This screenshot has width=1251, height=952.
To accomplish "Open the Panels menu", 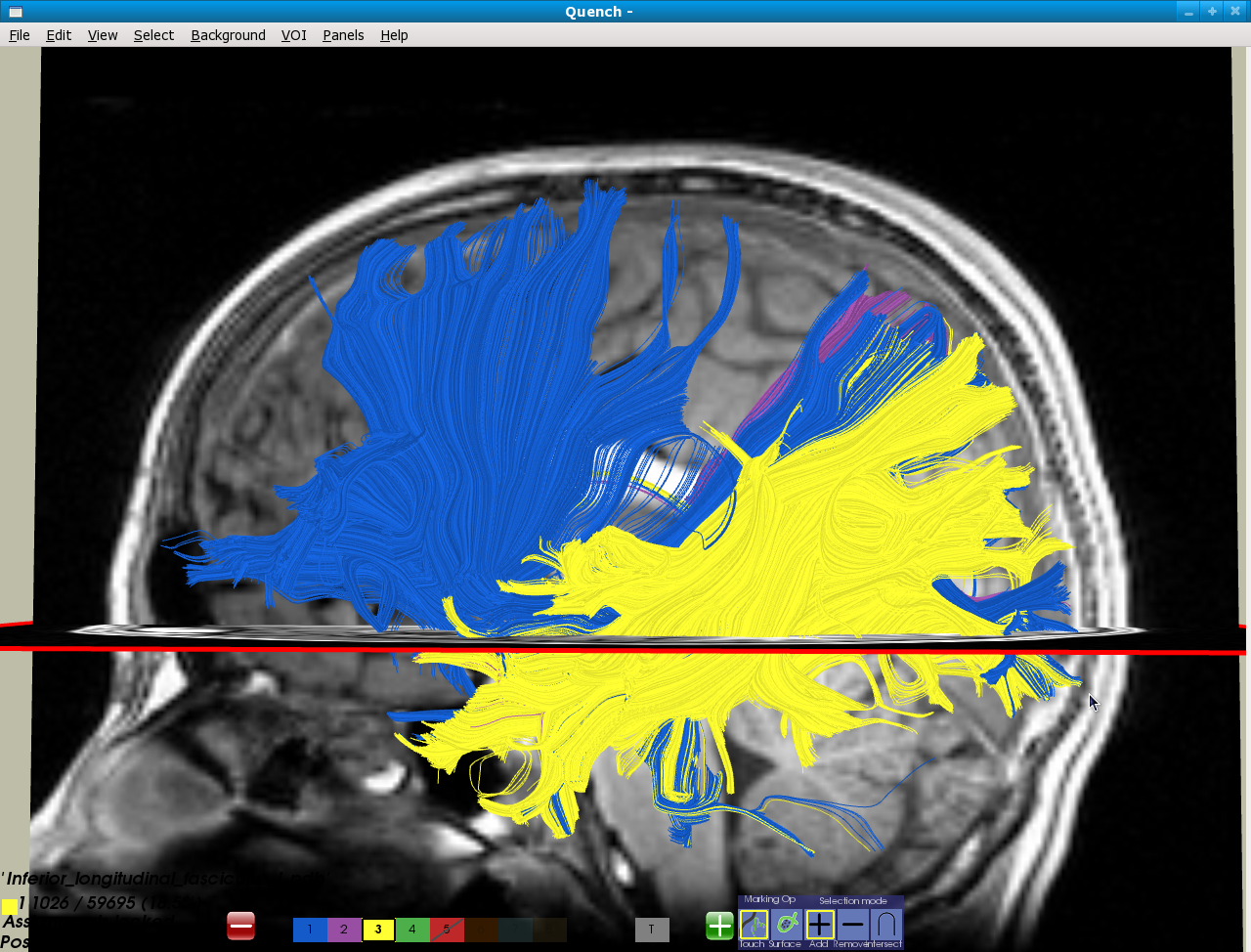I will (x=343, y=35).
